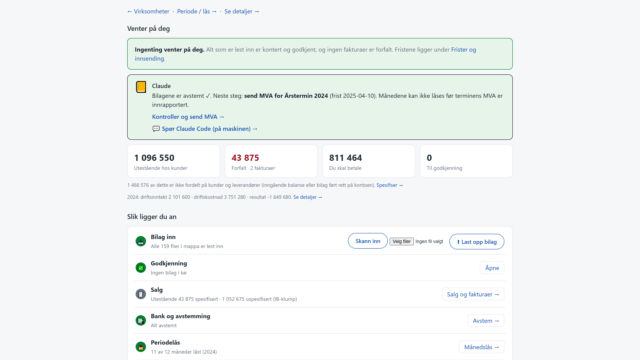Select the 'Alt avstemt' status text

[x=164, y=326]
